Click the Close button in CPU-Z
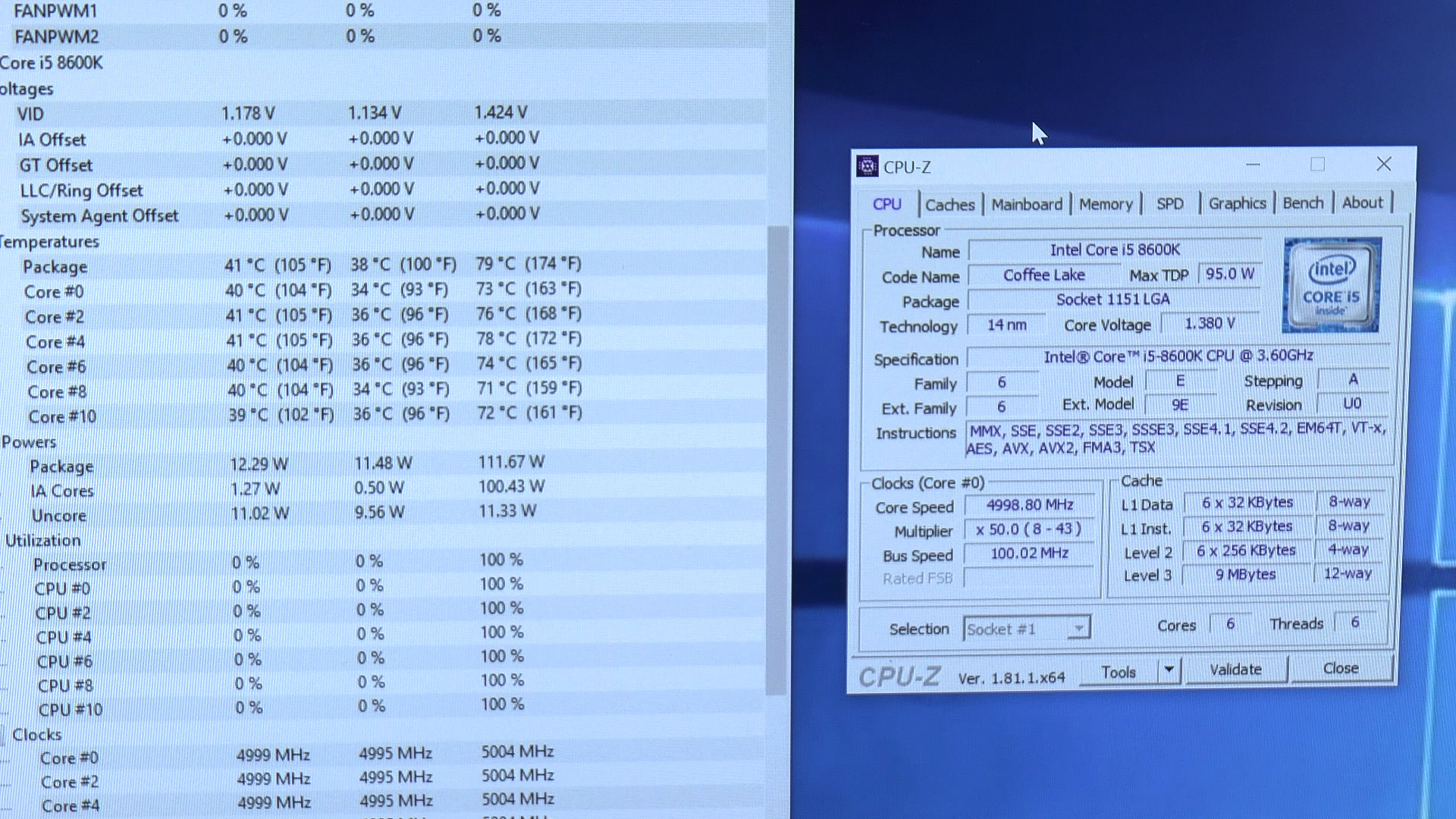Screen dimensions: 1456x819 pyautogui.click(x=1341, y=668)
